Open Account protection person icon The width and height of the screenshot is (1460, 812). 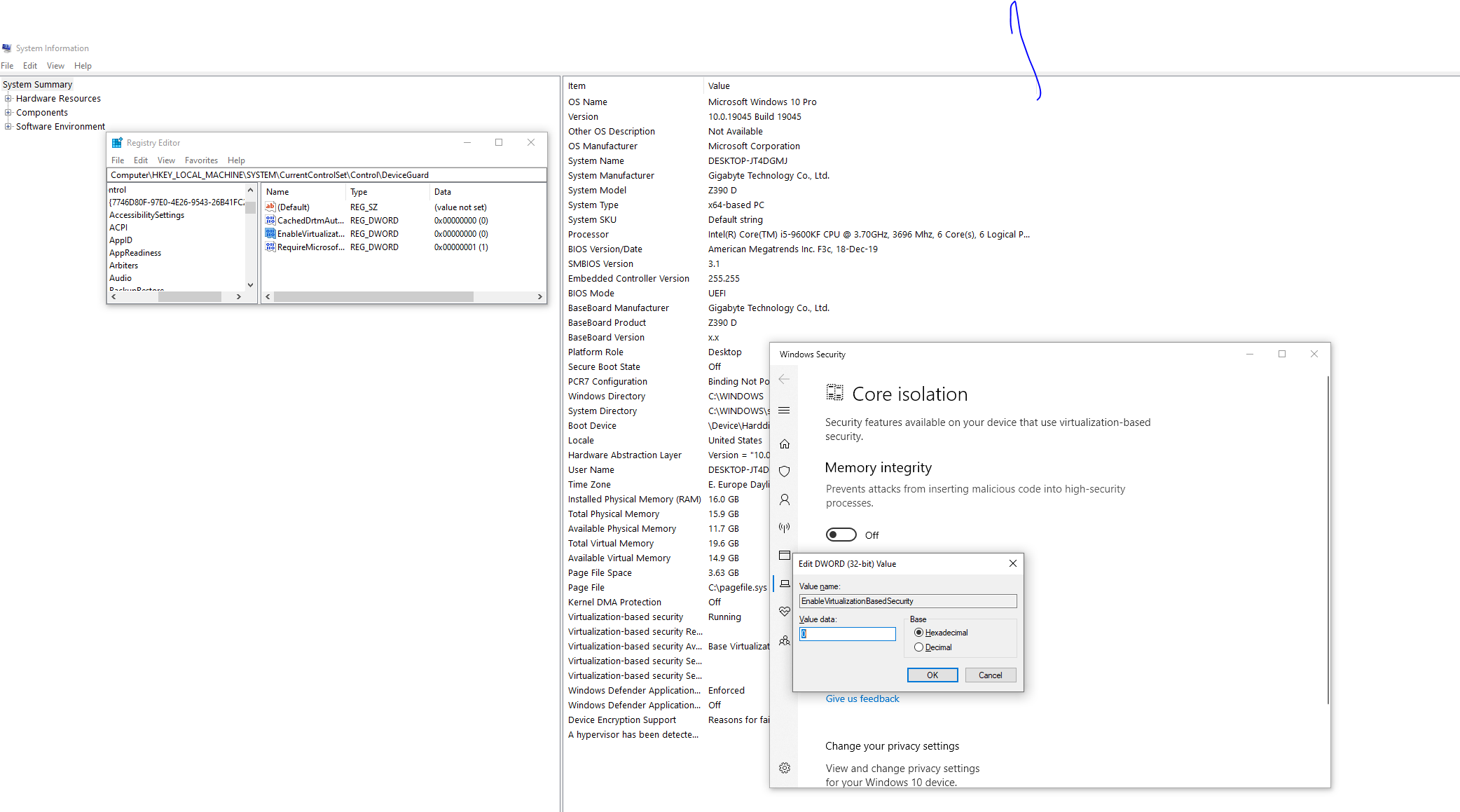point(785,500)
